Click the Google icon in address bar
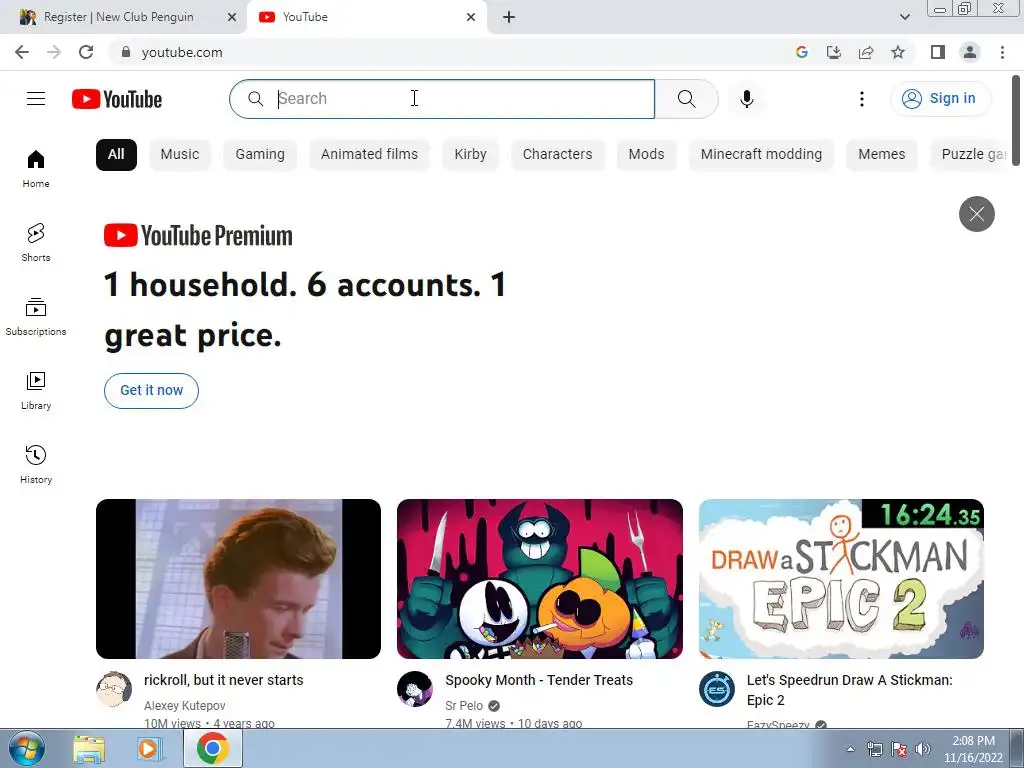Image resolution: width=1024 pixels, height=768 pixels. pyautogui.click(x=802, y=52)
